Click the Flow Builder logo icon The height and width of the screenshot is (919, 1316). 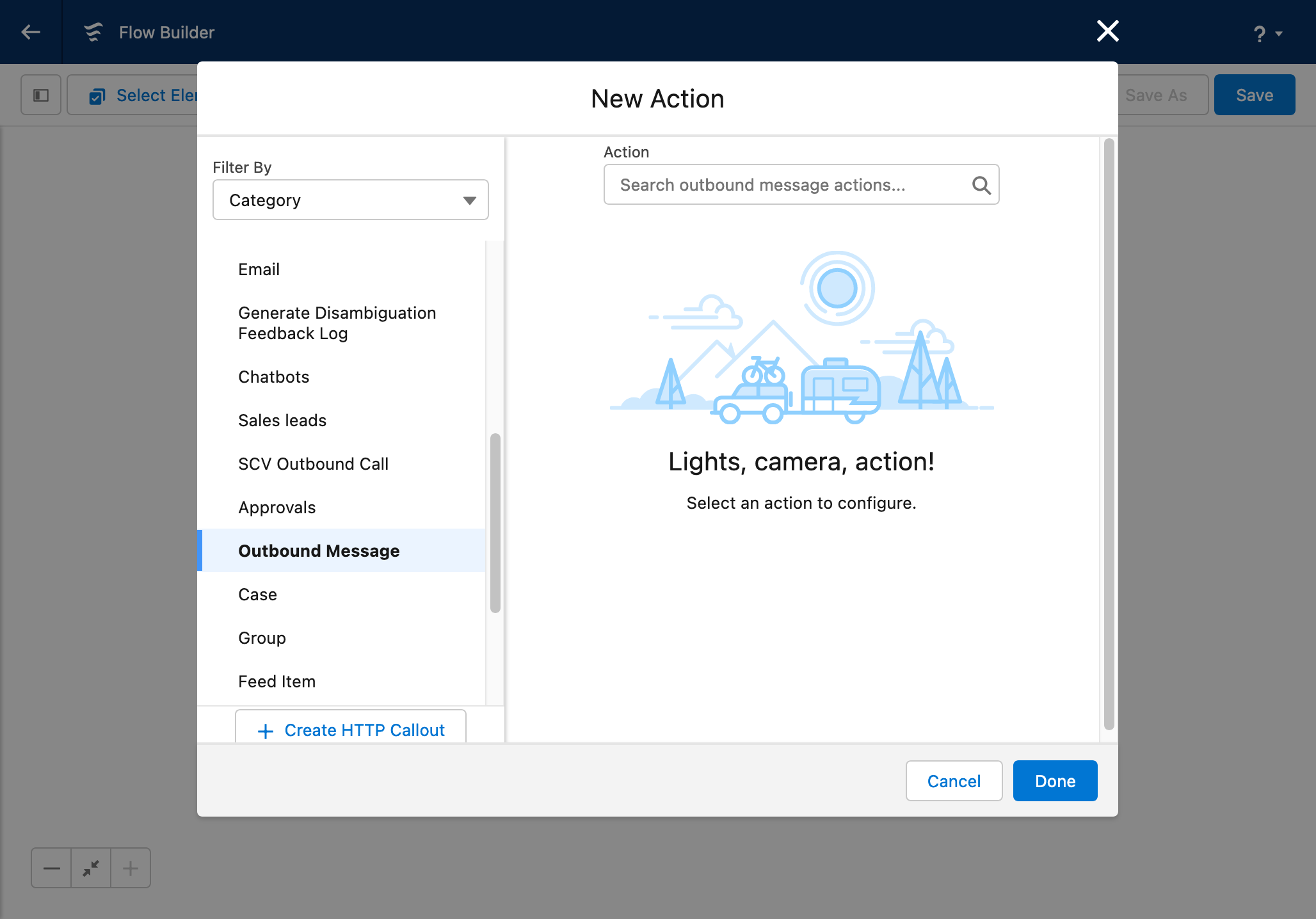tap(93, 32)
